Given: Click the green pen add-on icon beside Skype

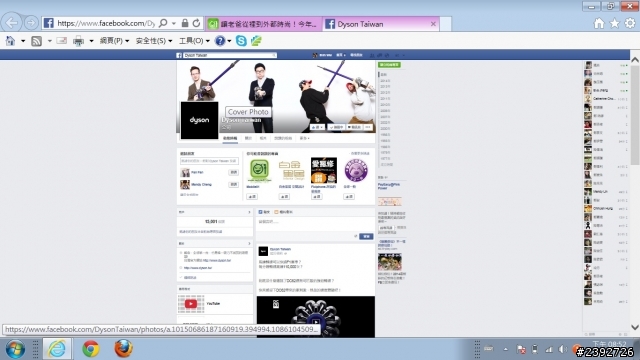Looking at the screenshot, I should pos(256,41).
